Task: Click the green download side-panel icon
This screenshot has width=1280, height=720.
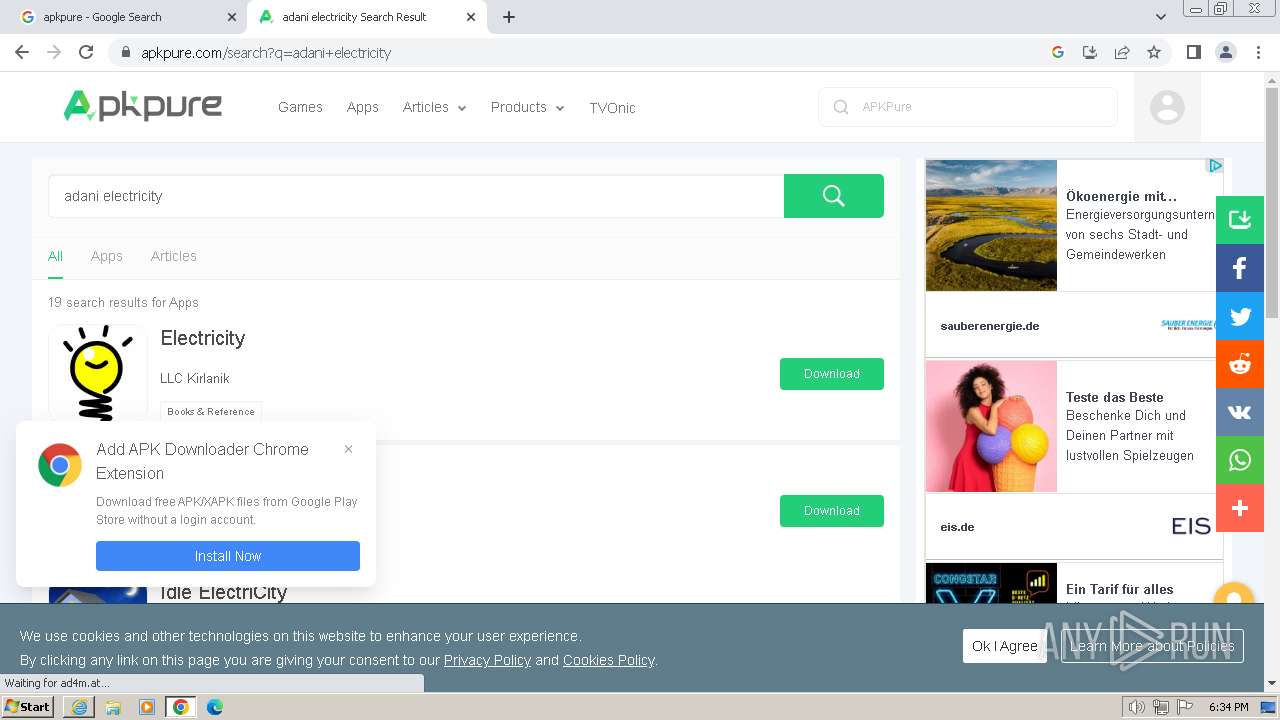Action: tap(1240, 220)
